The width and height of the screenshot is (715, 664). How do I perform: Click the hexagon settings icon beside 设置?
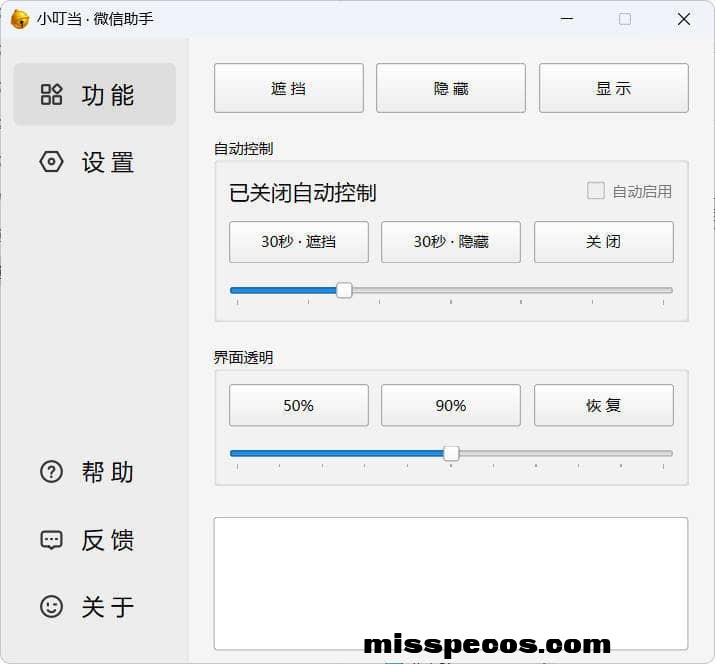point(51,162)
